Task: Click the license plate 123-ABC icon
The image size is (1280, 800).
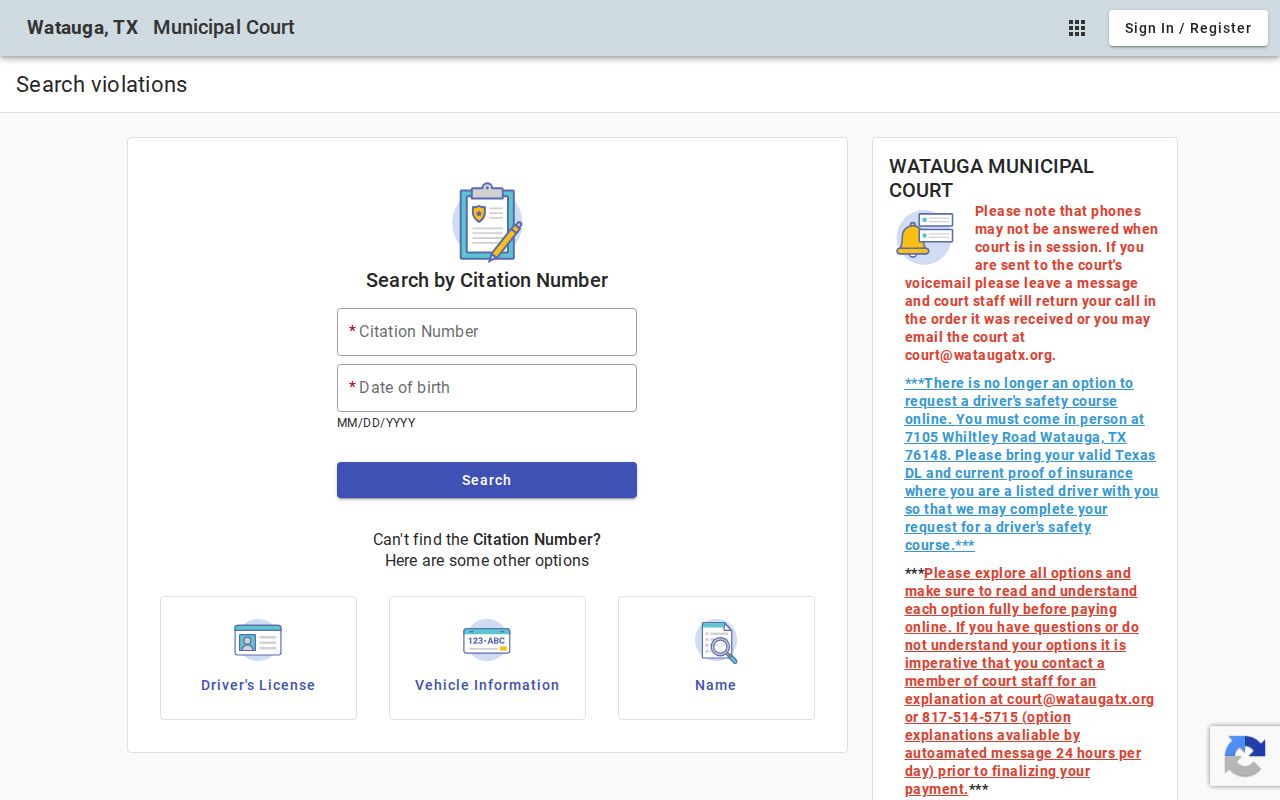Action: point(487,640)
